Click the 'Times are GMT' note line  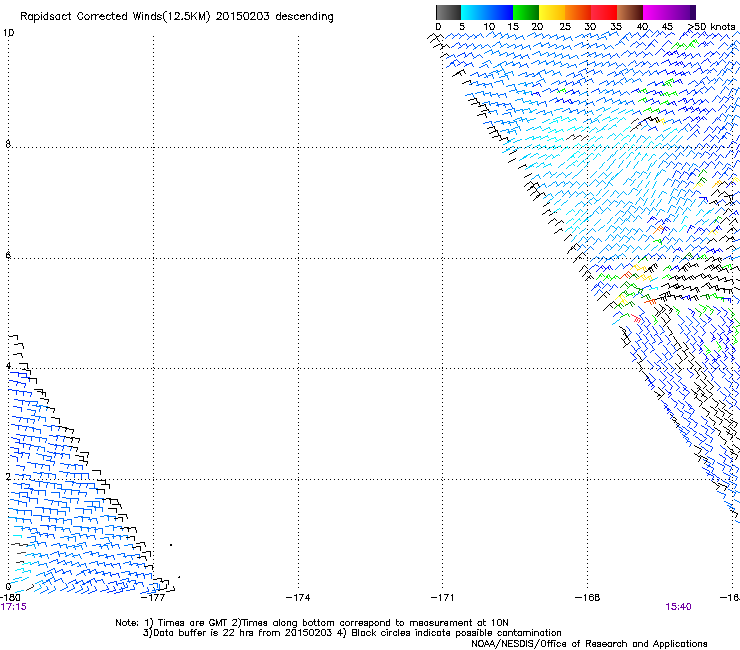click(312, 623)
